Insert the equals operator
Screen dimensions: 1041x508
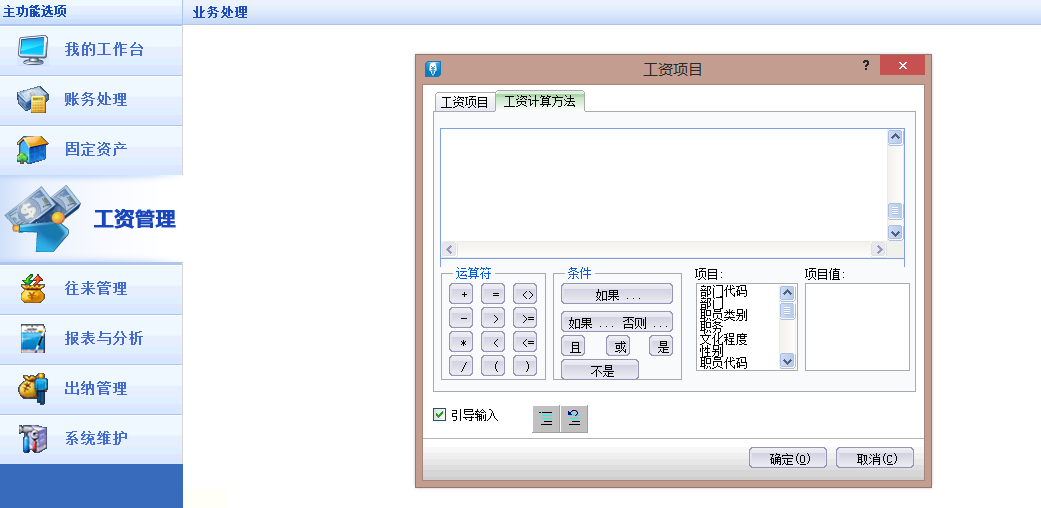click(x=493, y=294)
